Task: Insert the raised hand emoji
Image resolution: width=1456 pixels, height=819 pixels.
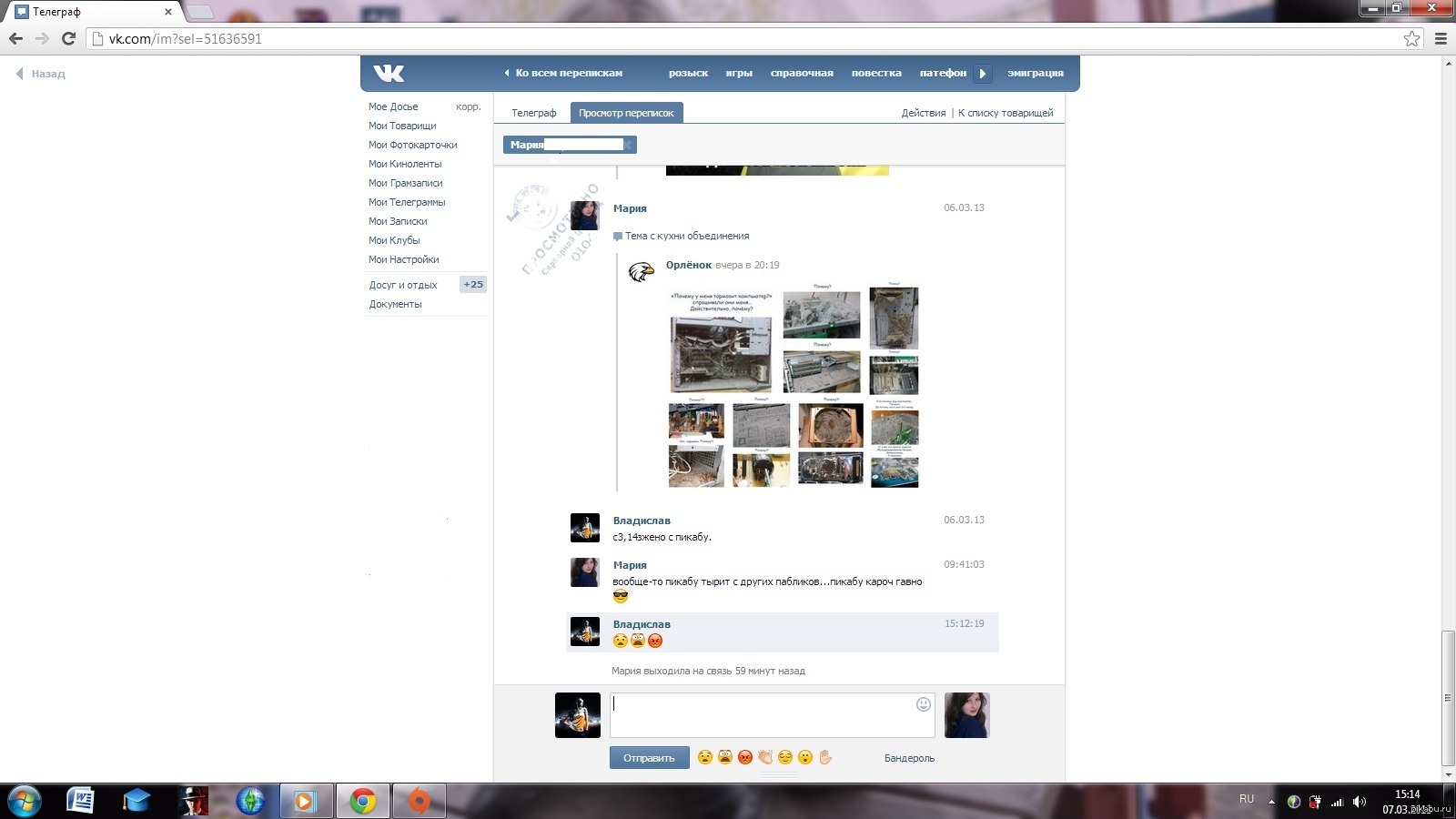Action: click(x=825, y=757)
